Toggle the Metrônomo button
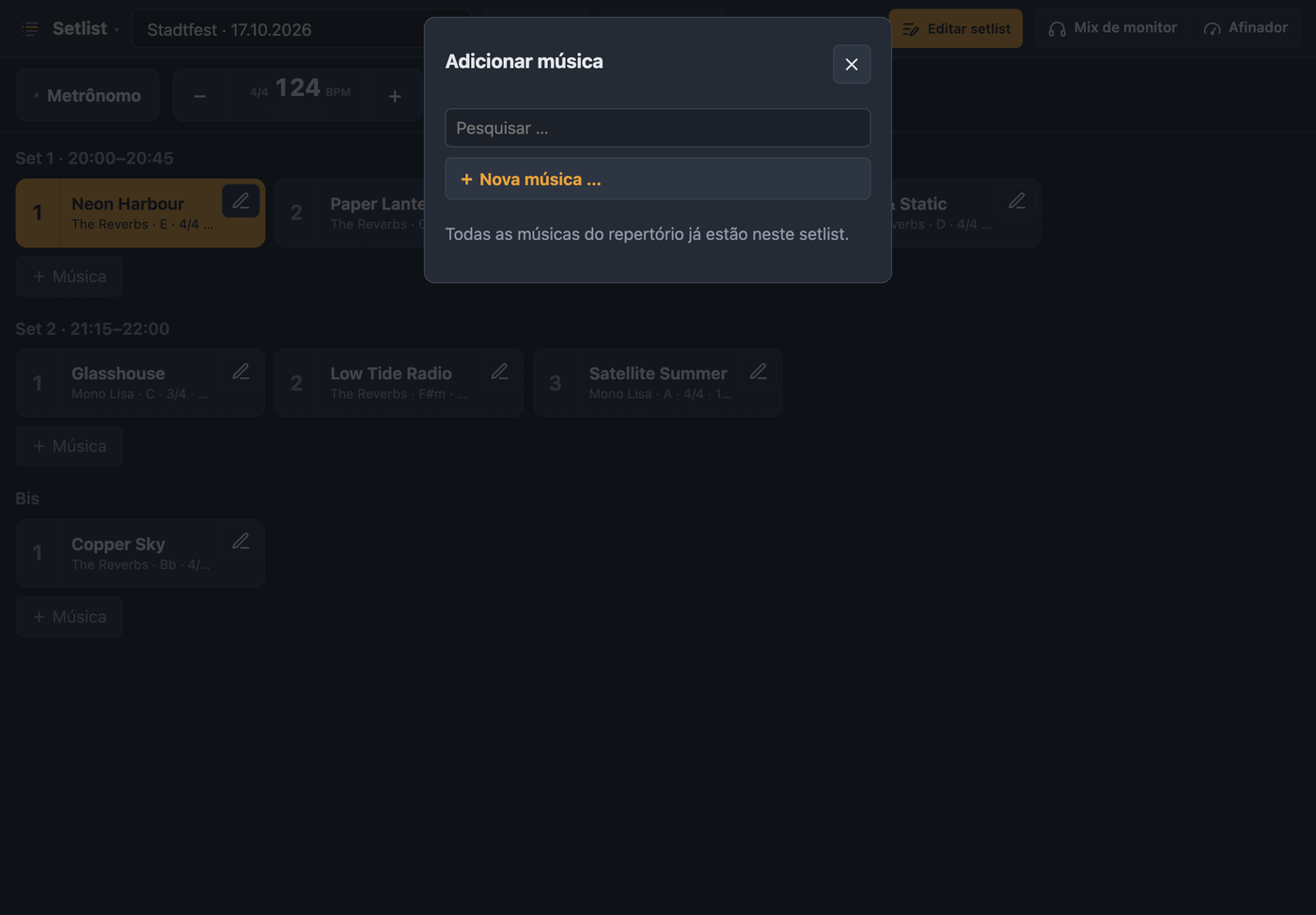 click(87, 95)
